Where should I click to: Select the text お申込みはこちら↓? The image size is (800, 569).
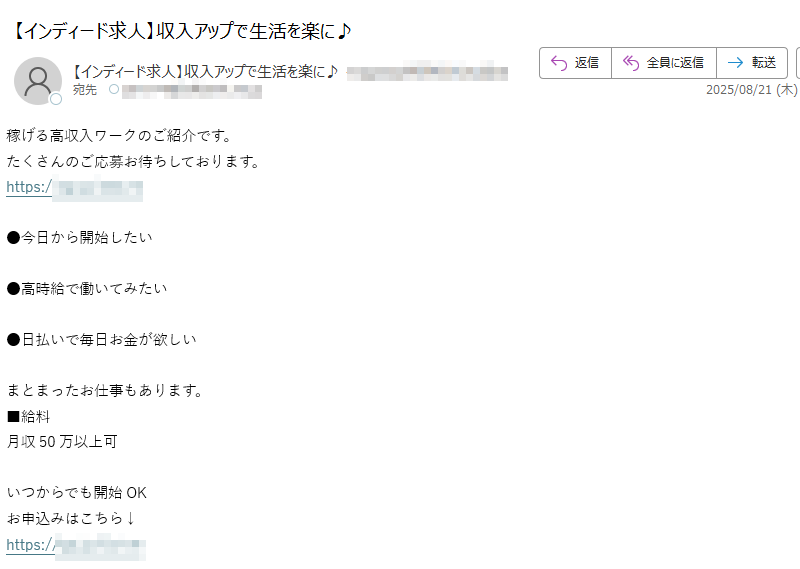(x=70, y=518)
